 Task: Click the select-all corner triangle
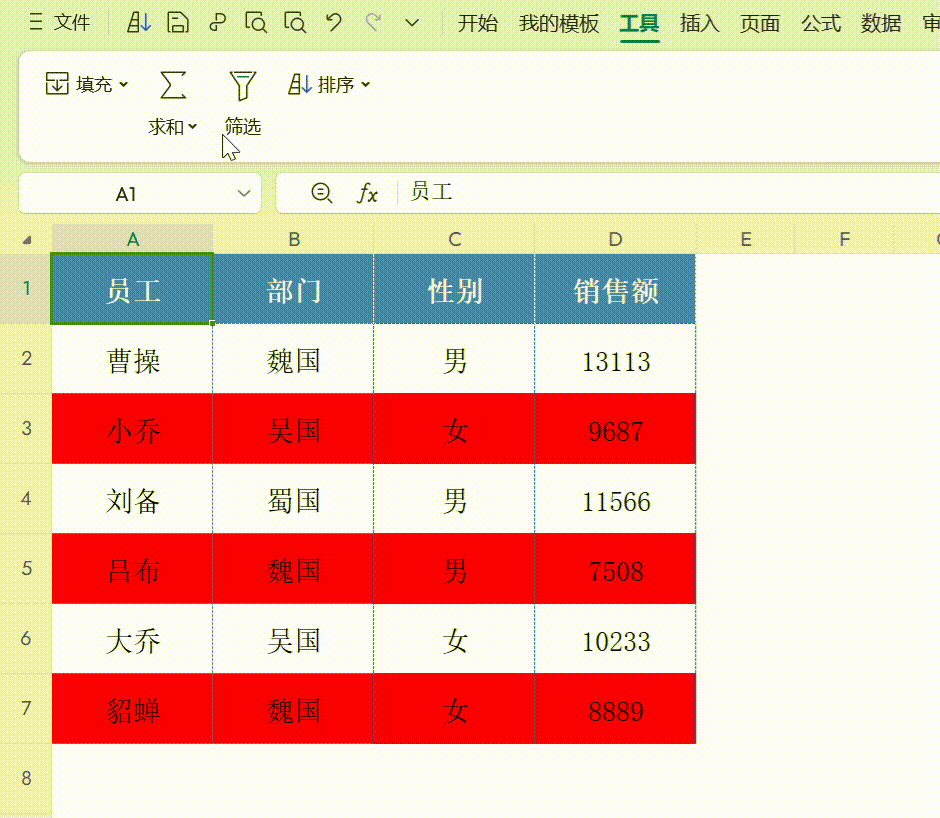[27, 240]
